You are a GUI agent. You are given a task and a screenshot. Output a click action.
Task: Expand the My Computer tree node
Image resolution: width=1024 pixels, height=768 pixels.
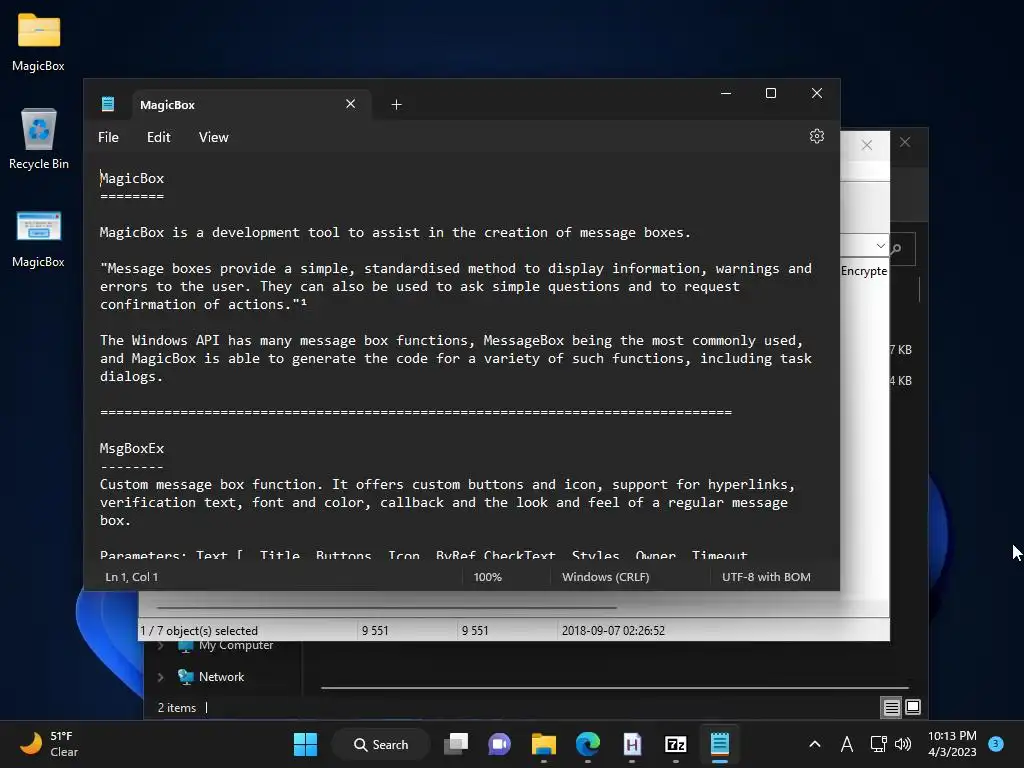(x=161, y=646)
